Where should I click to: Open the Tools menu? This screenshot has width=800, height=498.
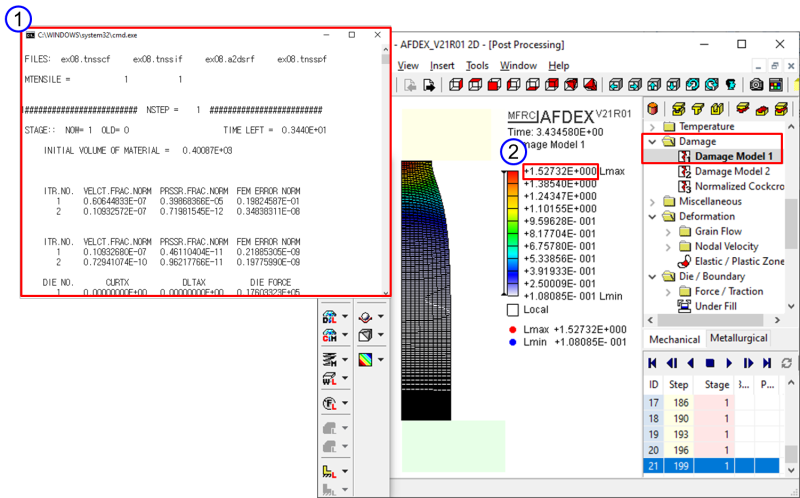pos(477,65)
